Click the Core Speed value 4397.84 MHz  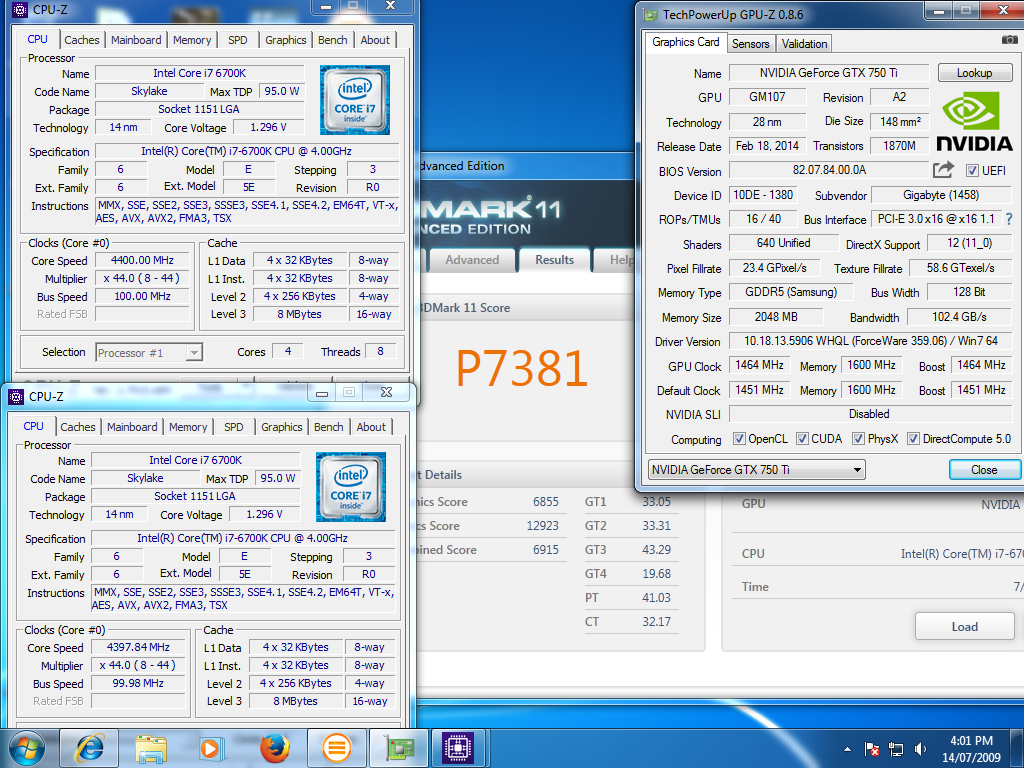[138, 647]
